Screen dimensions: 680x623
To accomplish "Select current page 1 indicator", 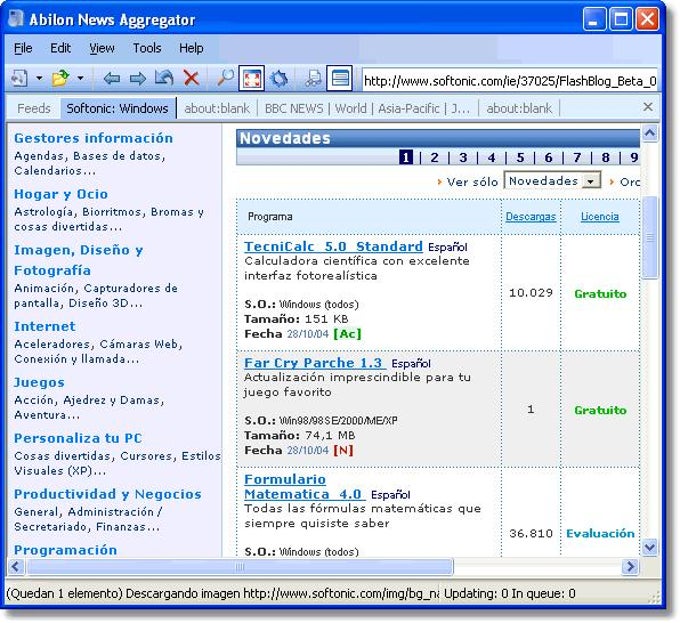I will [406, 157].
